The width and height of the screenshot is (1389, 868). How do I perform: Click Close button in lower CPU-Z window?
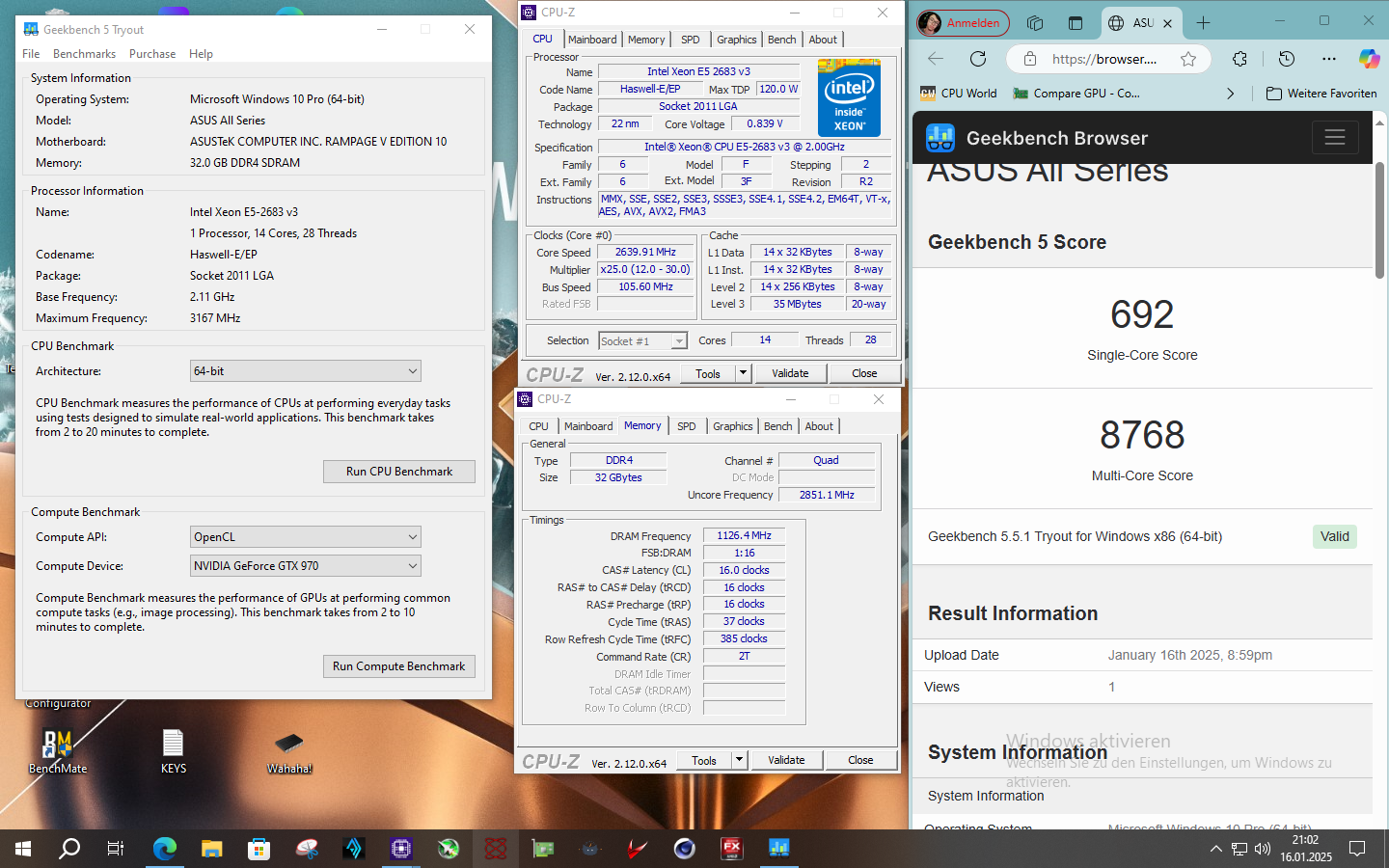(x=860, y=761)
